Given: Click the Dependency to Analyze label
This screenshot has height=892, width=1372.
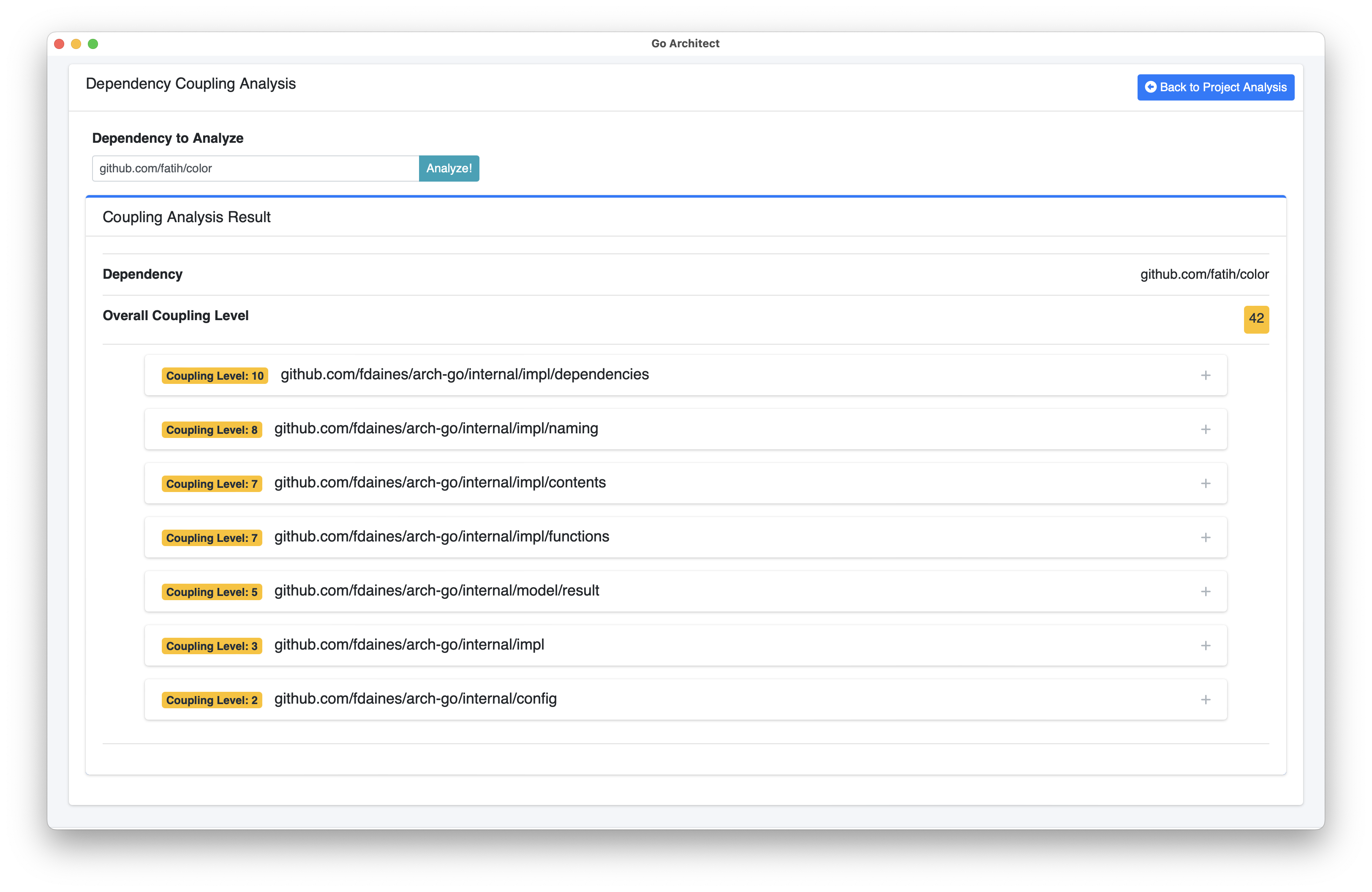Looking at the screenshot, I should [x=168, y=138].
